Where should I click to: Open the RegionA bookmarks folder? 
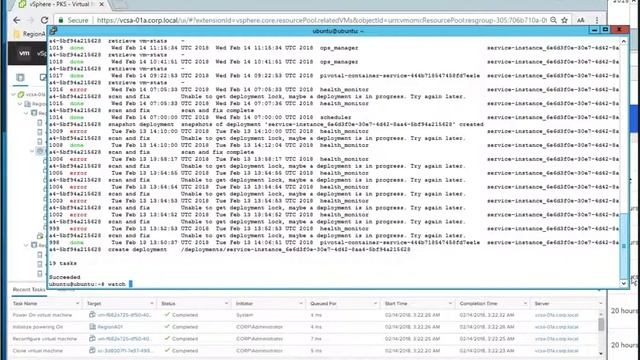click(x=30, y=34)
